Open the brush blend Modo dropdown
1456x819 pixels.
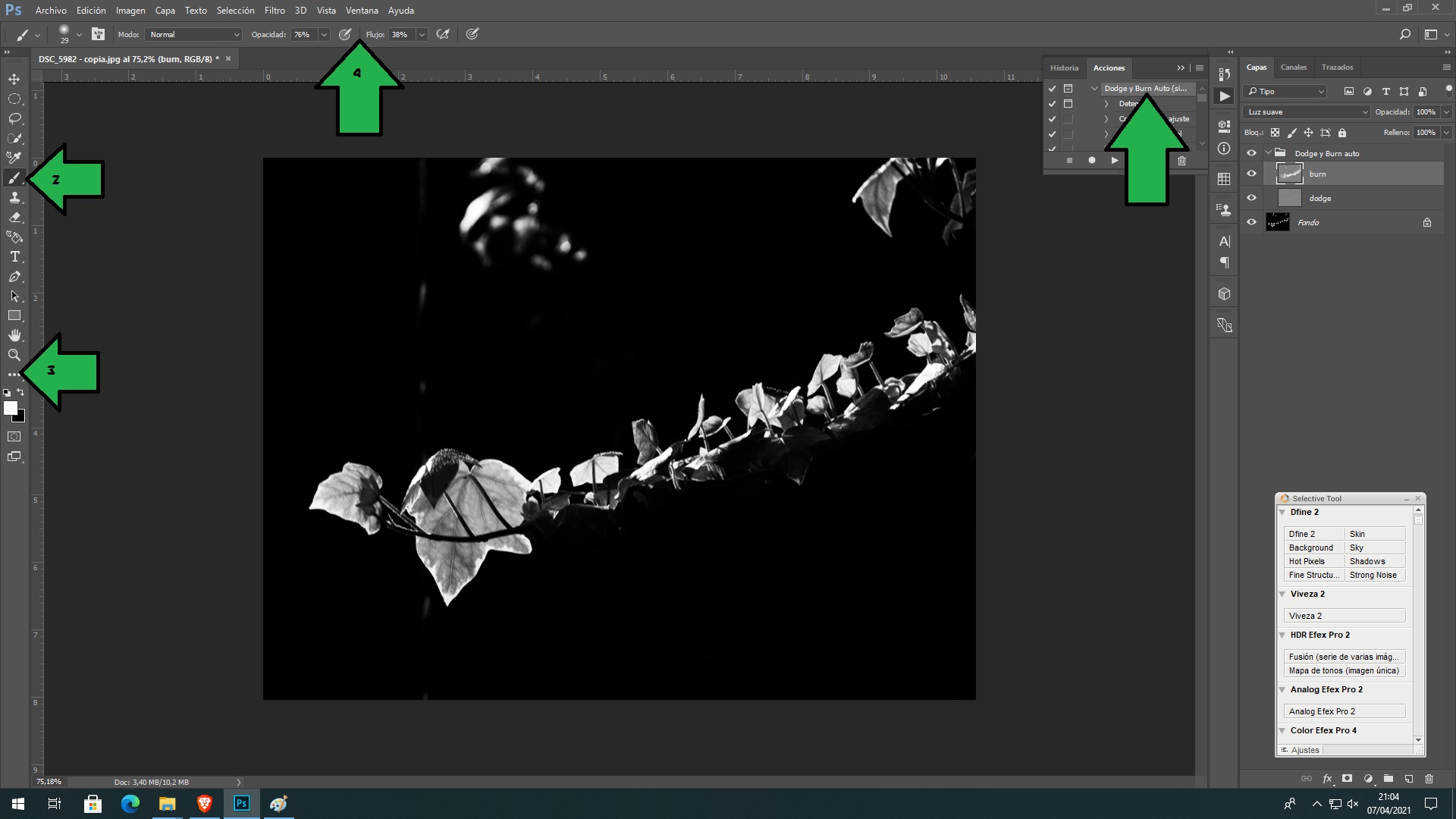coord(193,34)
